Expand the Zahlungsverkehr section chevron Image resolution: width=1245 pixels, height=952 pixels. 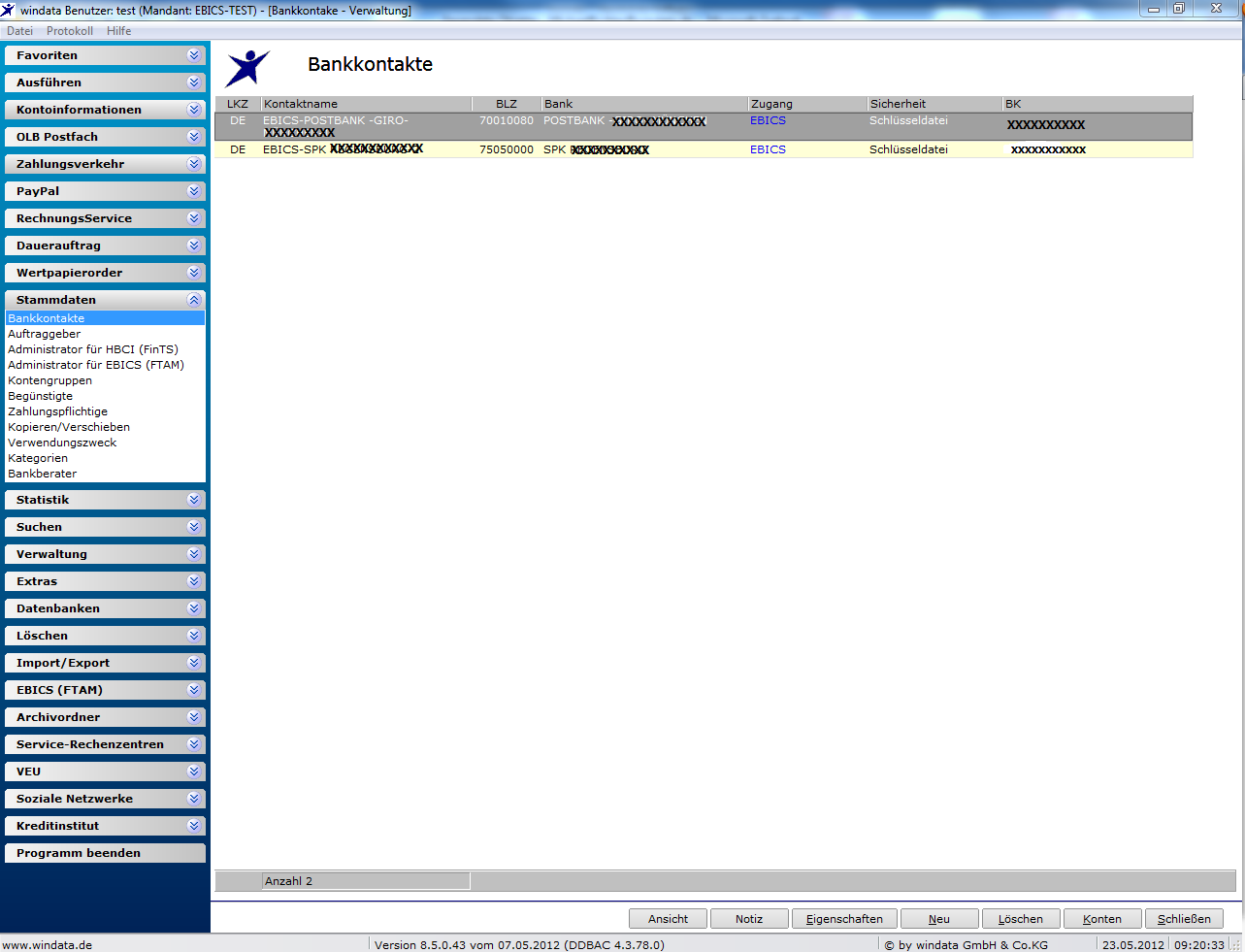pos(194,164)
